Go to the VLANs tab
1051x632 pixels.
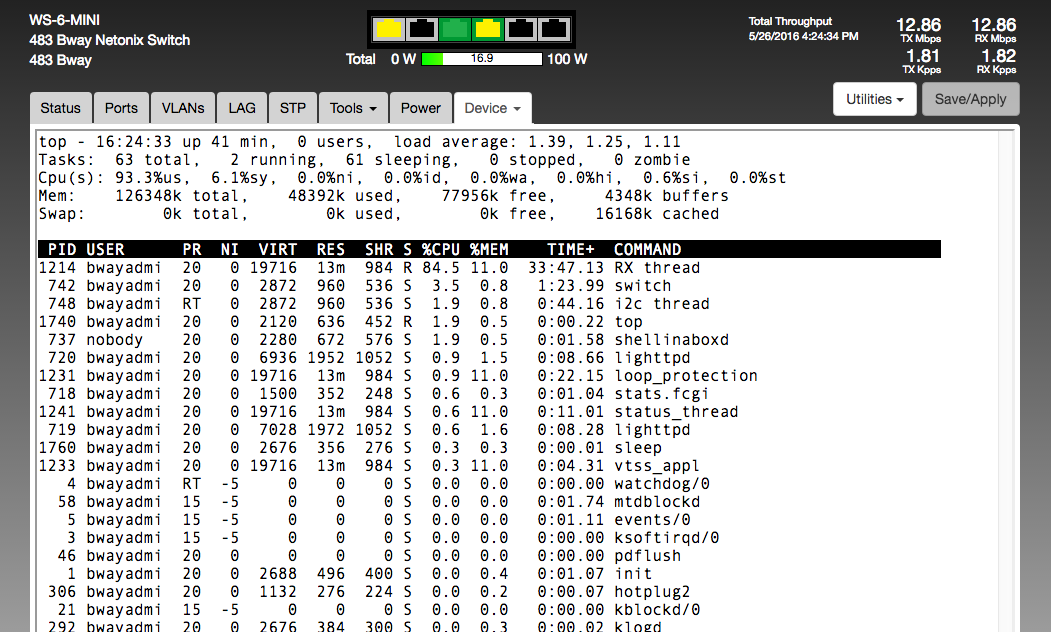pyautogui.click(x=183, y=108)
